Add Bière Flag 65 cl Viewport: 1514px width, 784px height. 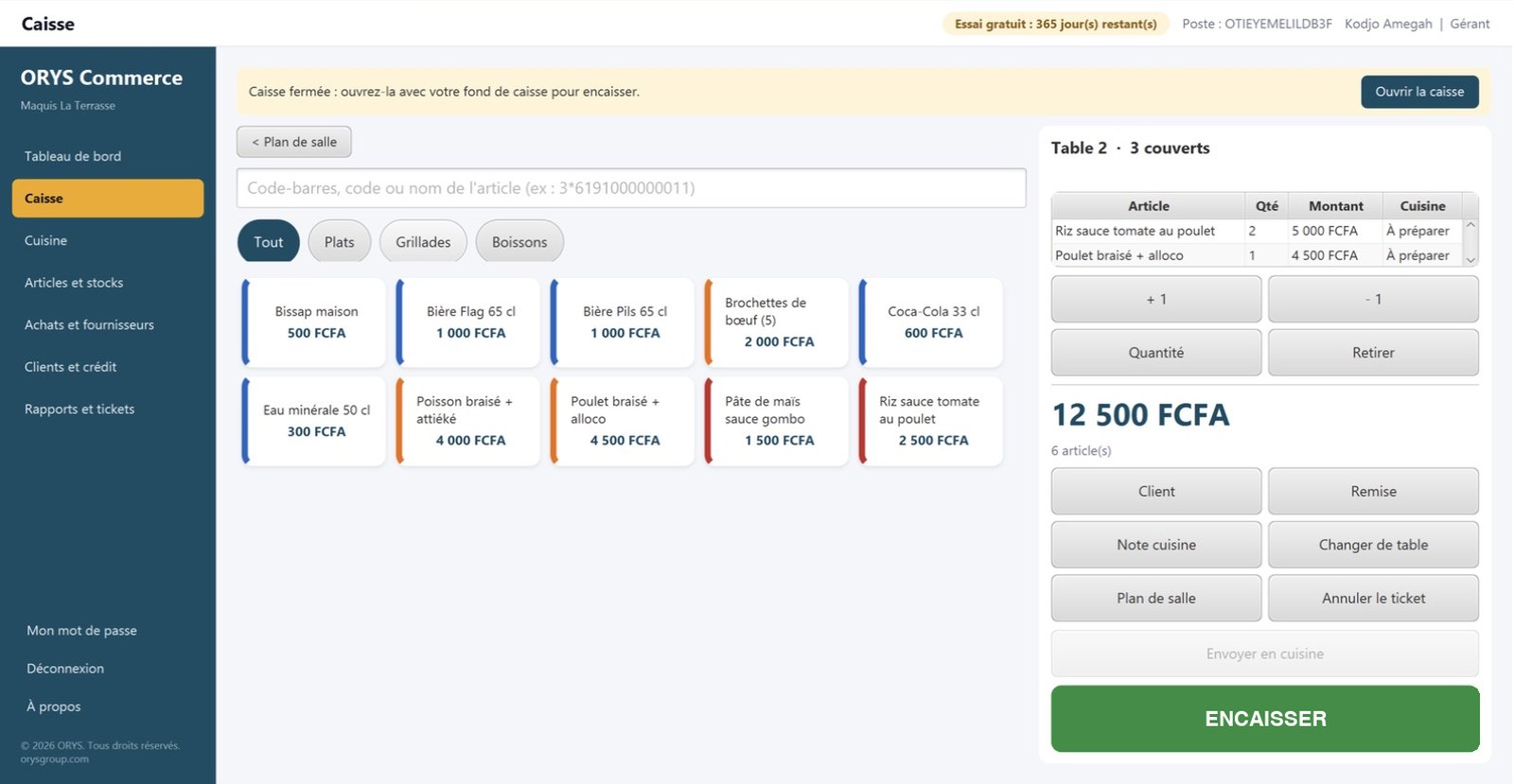pos(468,322)
